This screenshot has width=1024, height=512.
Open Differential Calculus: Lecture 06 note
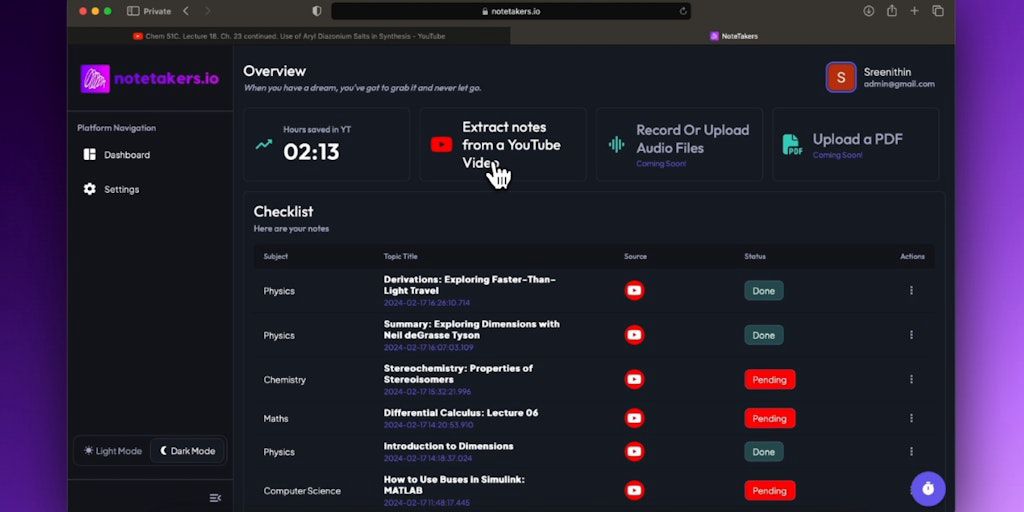coord(461,413)
